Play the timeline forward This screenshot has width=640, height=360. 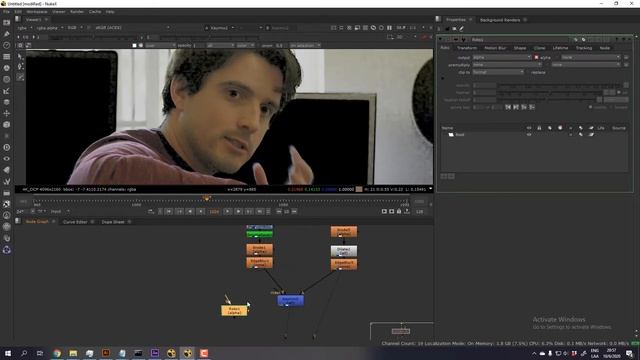(238, 211)
